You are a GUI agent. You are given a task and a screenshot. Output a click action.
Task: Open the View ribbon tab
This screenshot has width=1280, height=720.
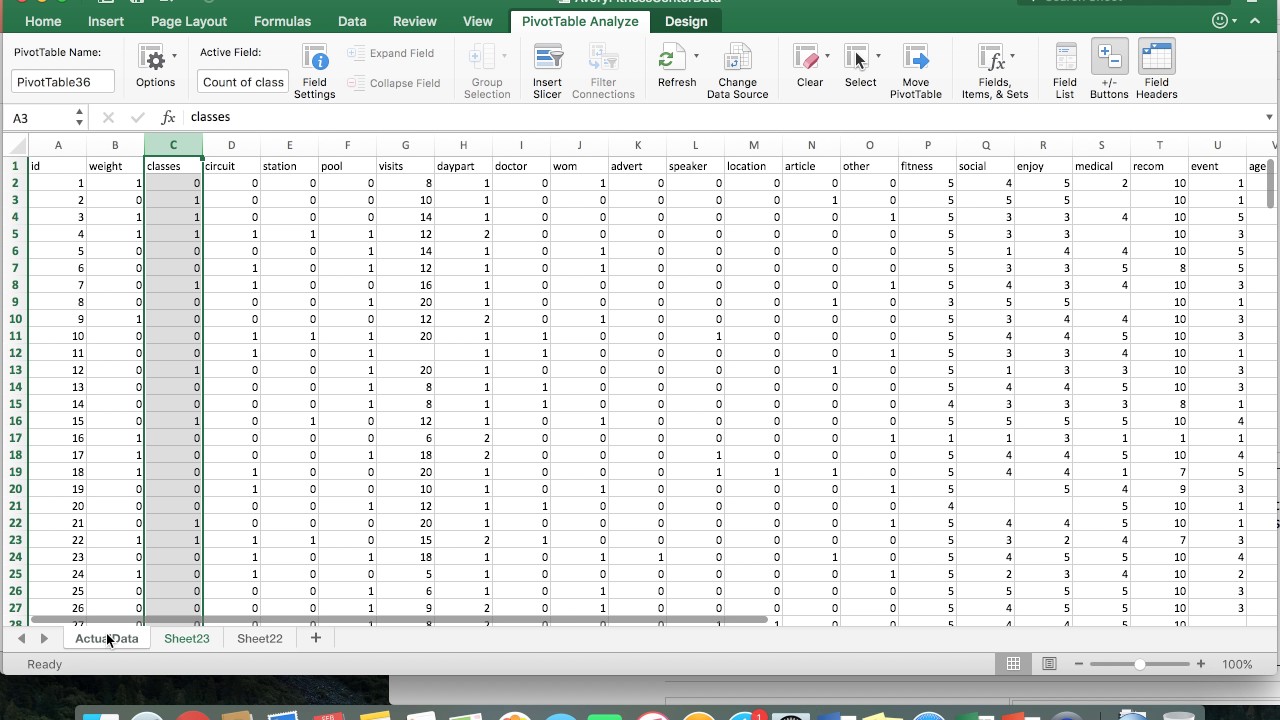[478, 21]
